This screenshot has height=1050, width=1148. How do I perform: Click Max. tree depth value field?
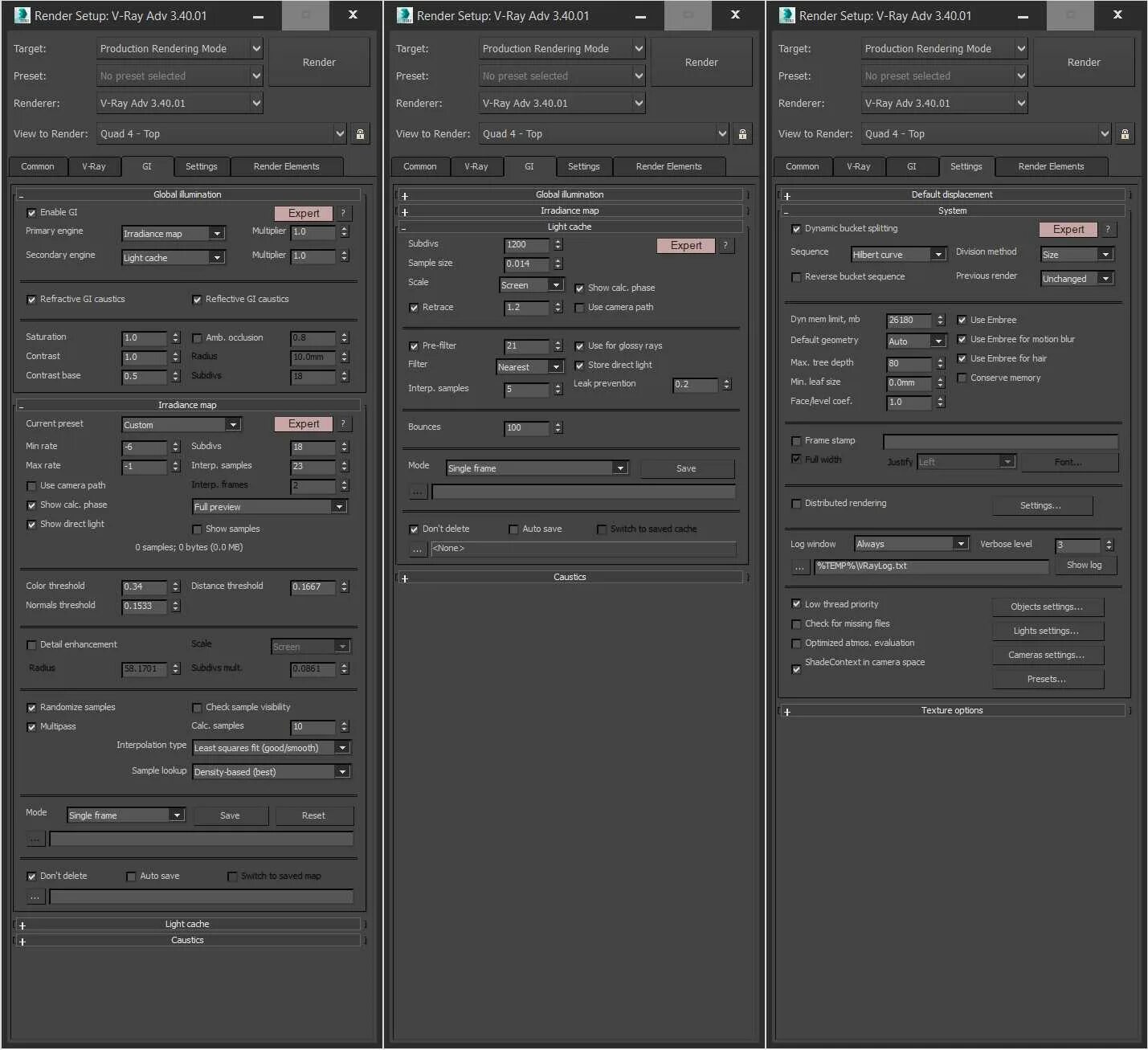click(x=909, y=364)
